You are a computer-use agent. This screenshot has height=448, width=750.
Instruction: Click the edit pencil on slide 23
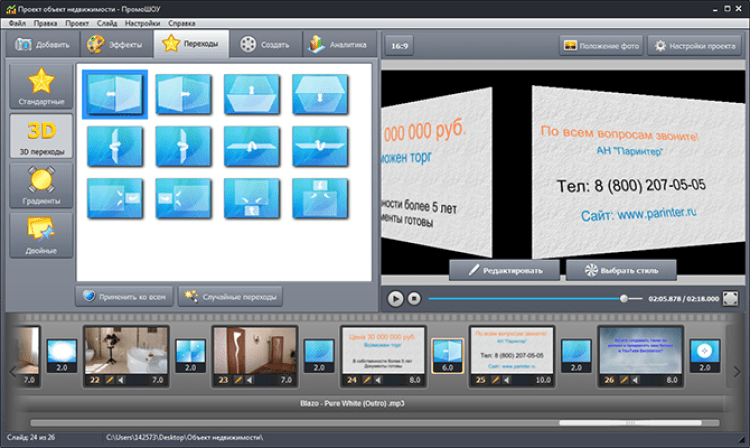[x=238, y=380]
